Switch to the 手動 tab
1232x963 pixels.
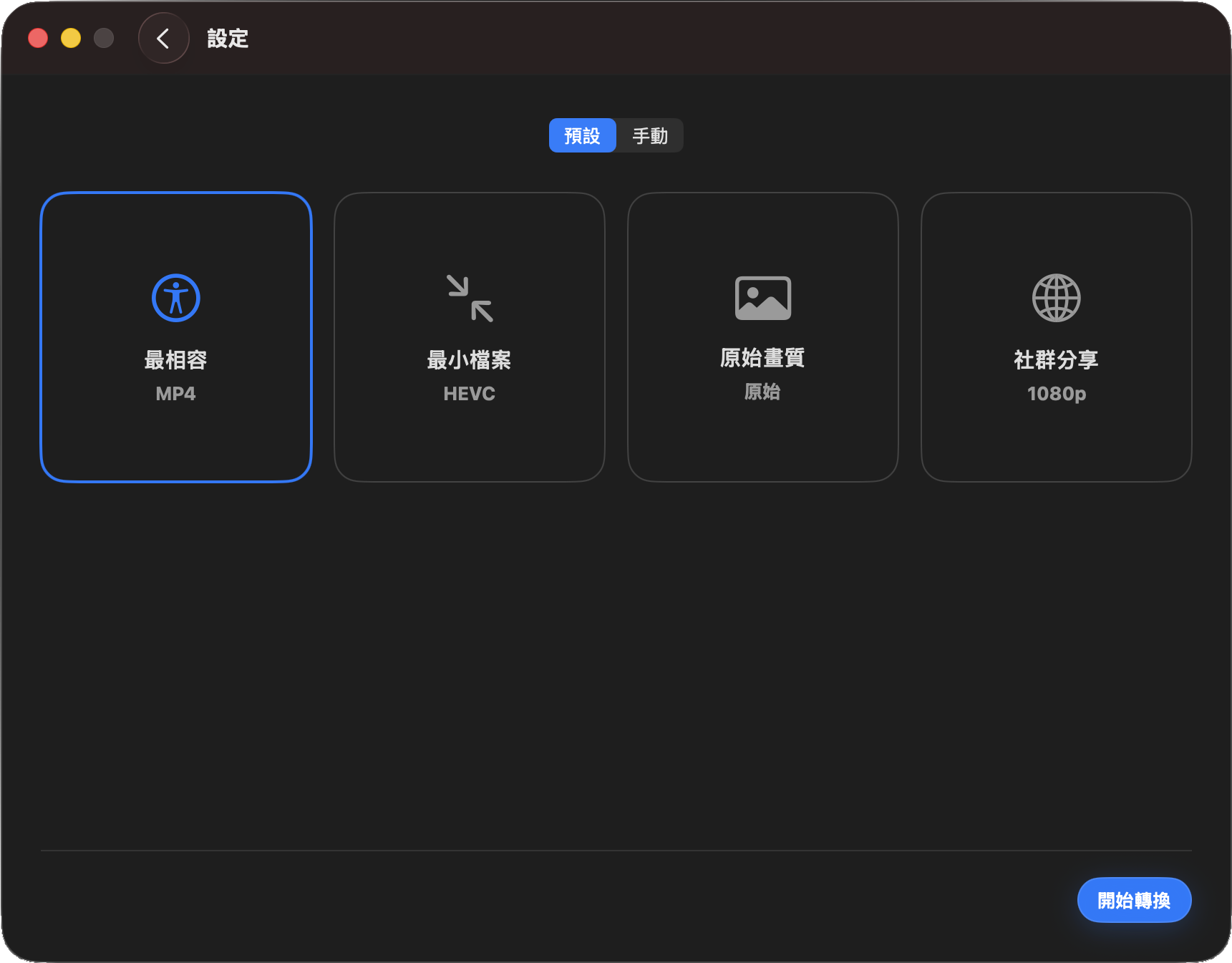click(650, 135)
